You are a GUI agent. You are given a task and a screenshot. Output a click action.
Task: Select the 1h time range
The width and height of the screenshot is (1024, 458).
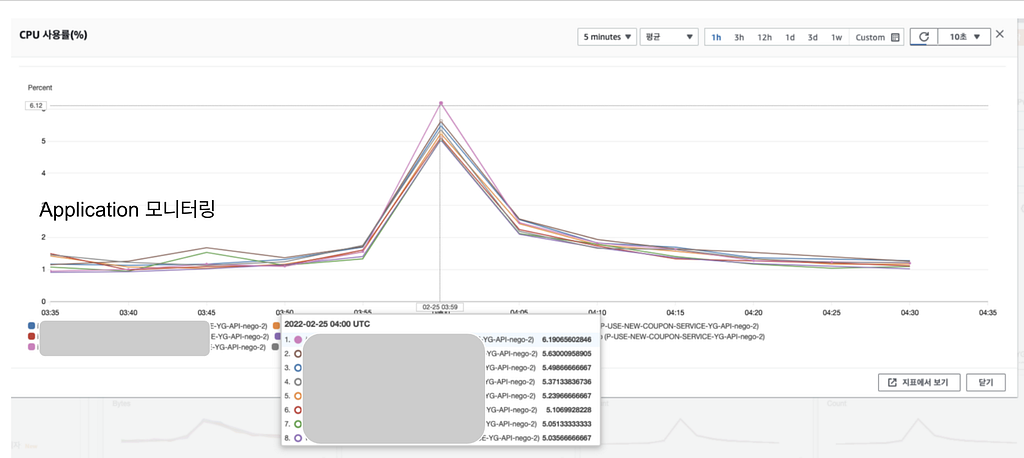tap(716, 37)
